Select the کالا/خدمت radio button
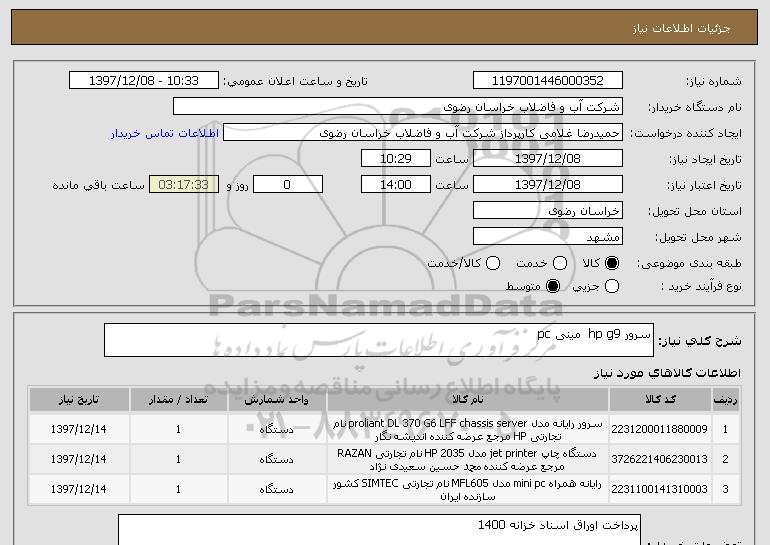 tap(493, 264)
